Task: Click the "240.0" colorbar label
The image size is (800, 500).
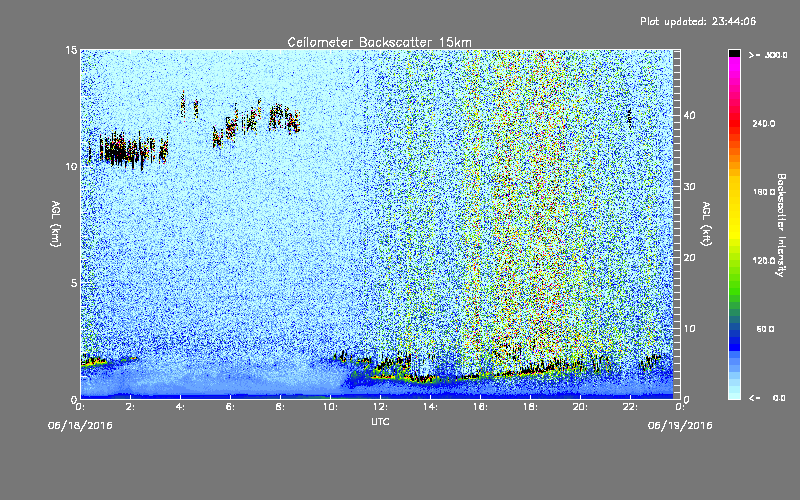Action: (764, 123)
